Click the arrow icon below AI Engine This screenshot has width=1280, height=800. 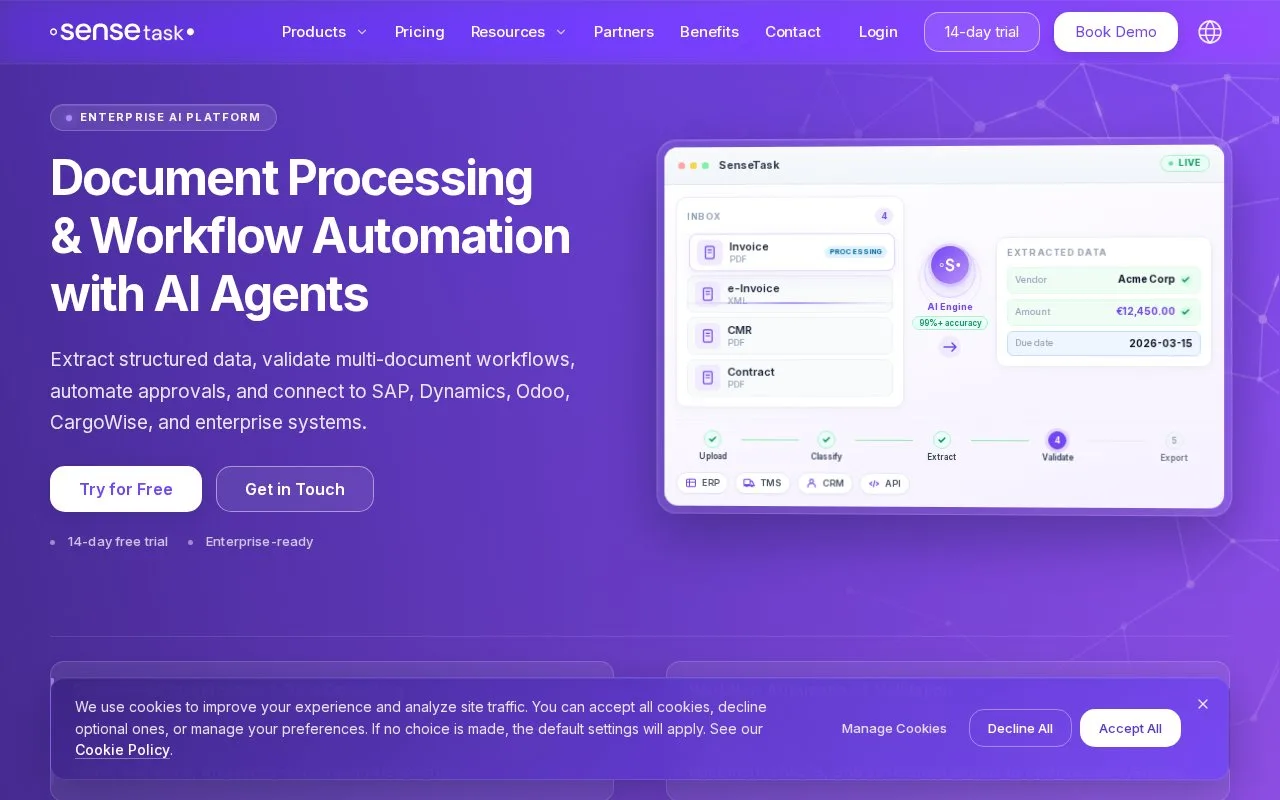coord(950,347)
